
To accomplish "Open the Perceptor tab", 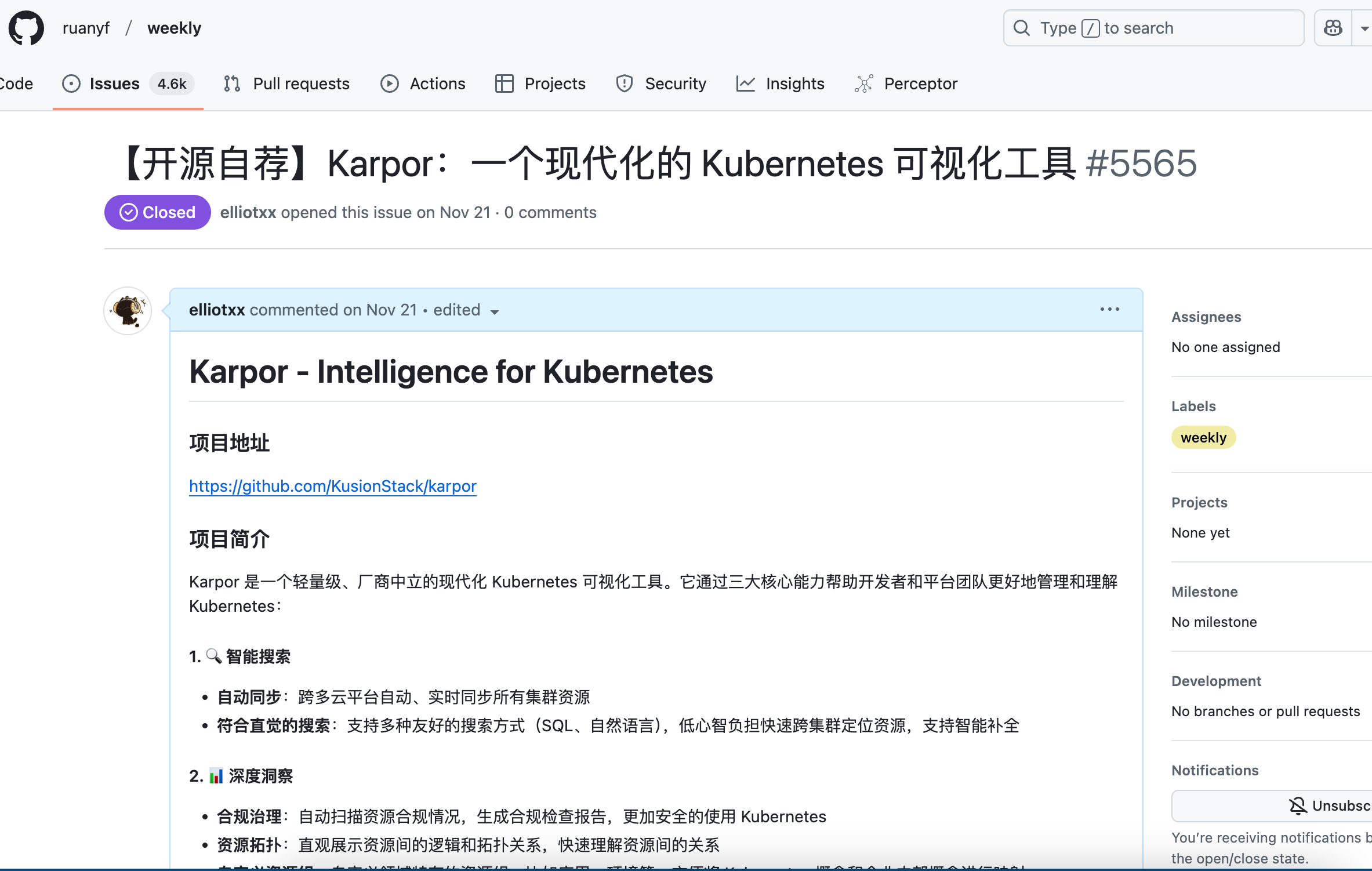I will 920,84.
